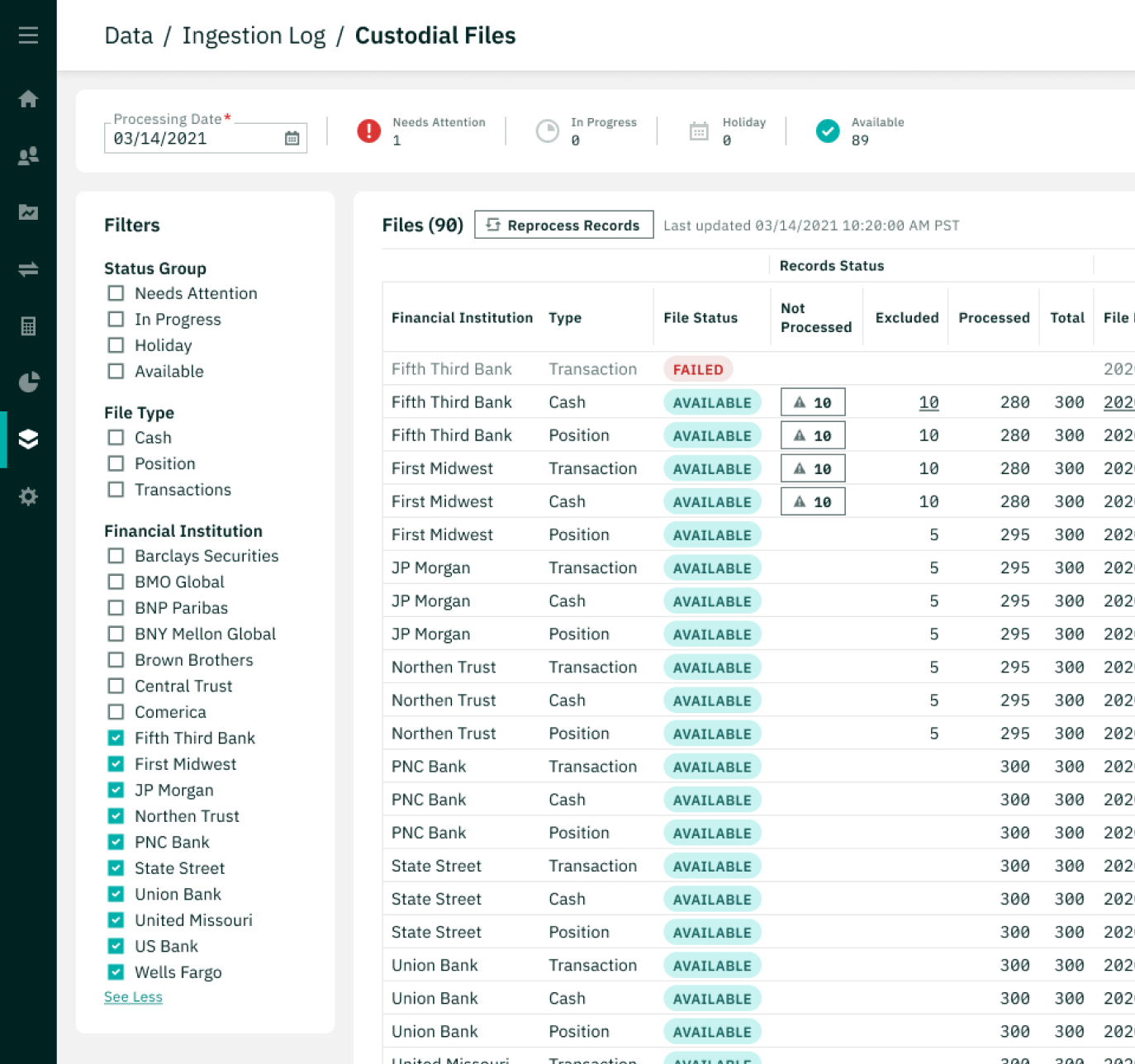Viewport: 1135px width, 1064px height.
Task: Disable the Wells Fargo institution filter
Action: pos(116,972)
